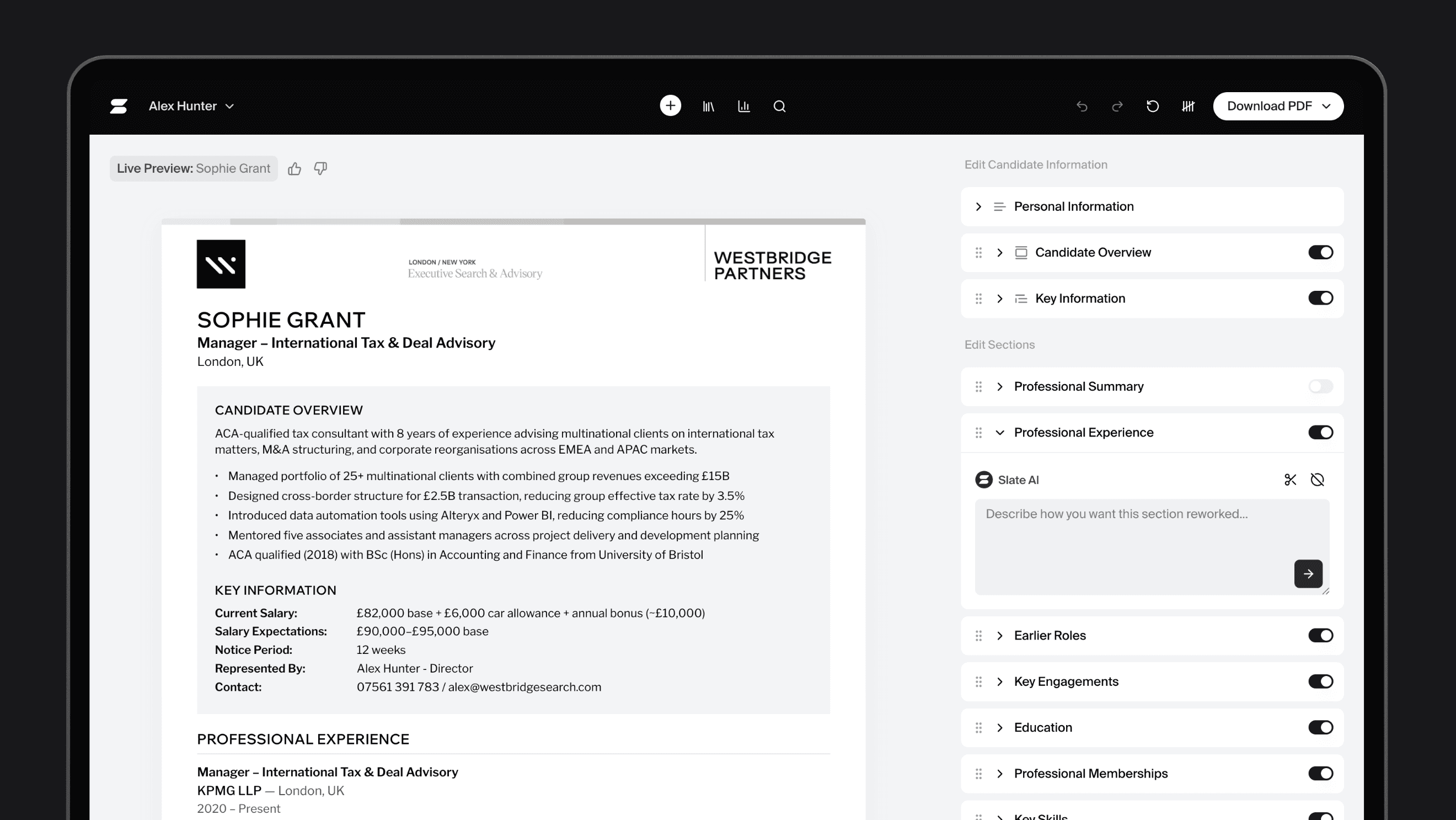
Task: Expand the Key Engagements section
Action: click(1000, 681)
